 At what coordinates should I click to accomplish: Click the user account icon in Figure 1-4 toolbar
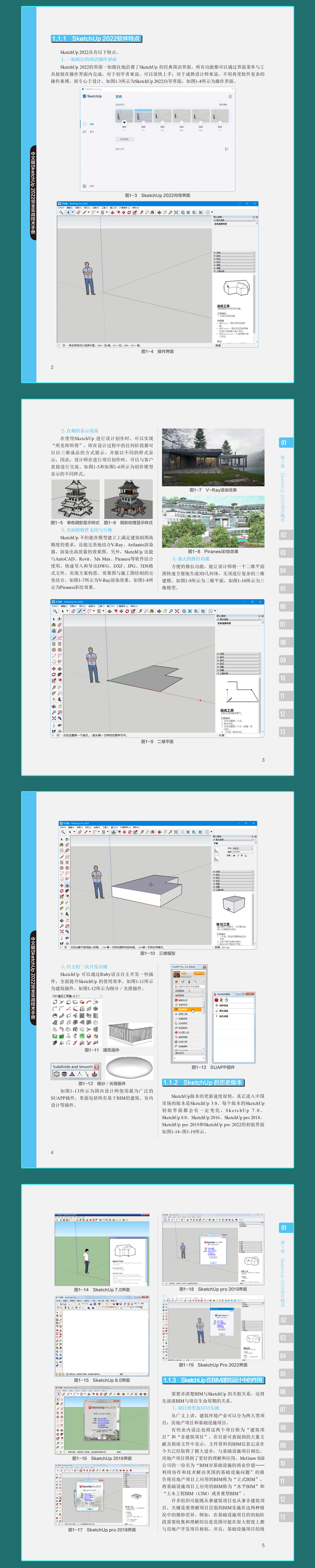(207, 213)
